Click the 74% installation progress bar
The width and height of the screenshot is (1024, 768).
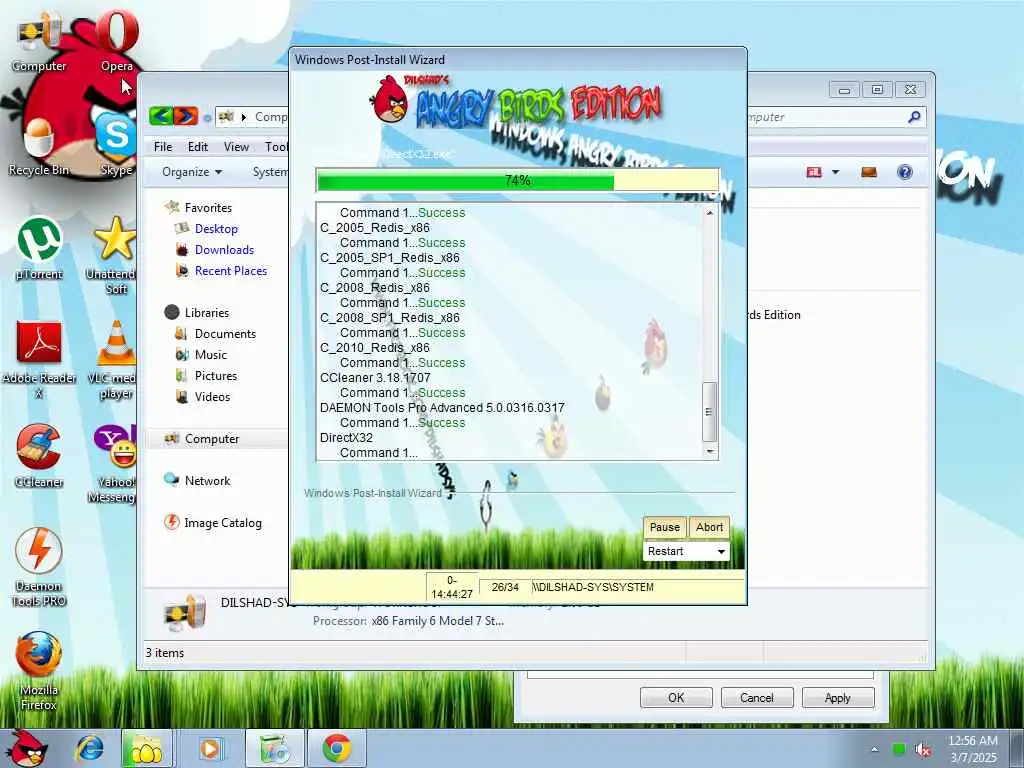pos(517,180)
